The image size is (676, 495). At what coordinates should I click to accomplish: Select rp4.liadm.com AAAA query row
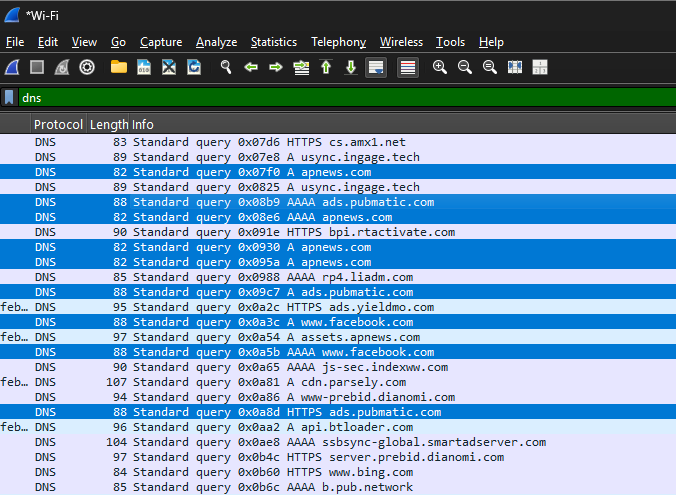pos(338,277)
